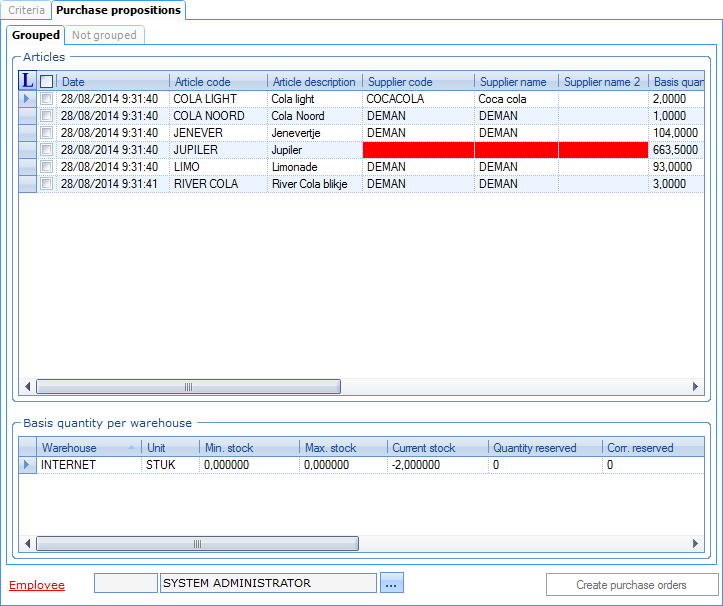Sort articles by Article code header
The height and width of the screenshot is (606, 723).
(x=217, y=82)
